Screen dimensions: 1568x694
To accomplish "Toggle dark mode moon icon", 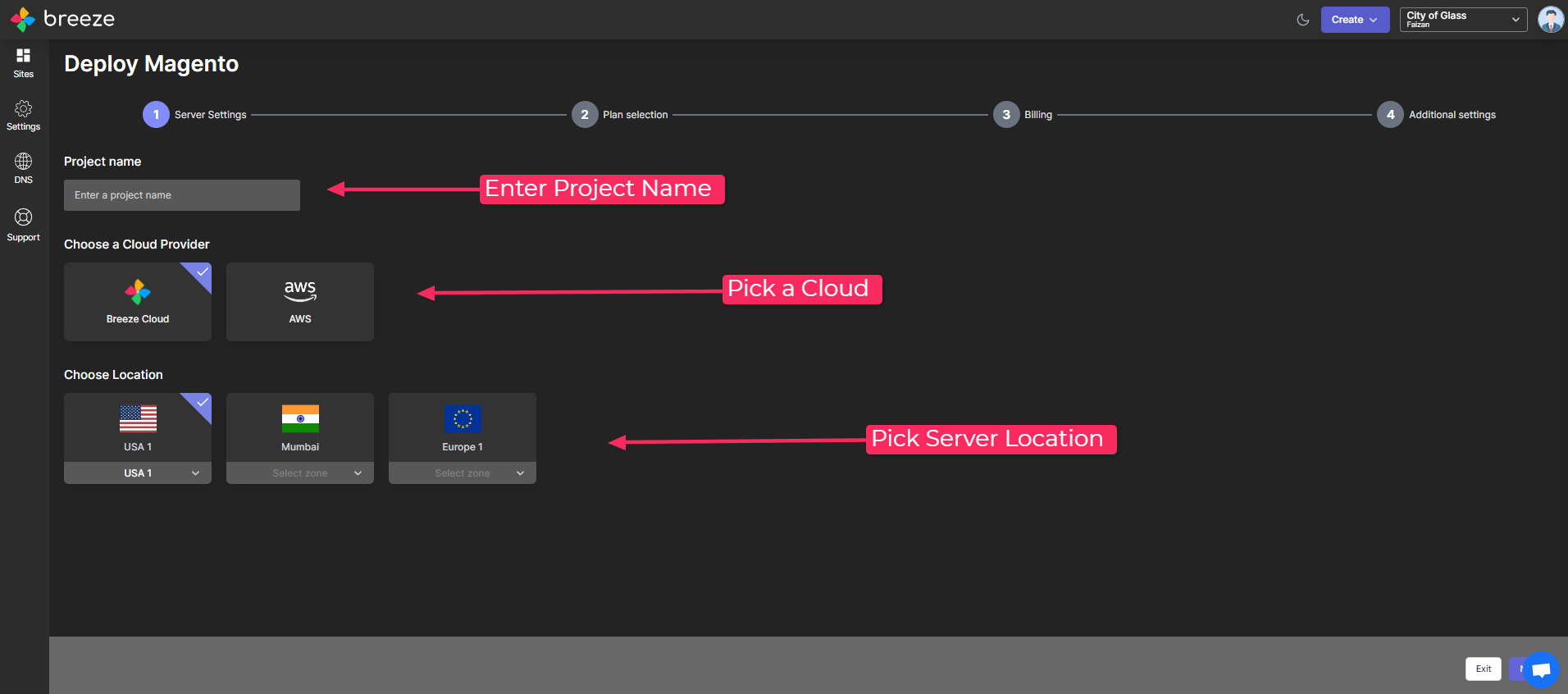I will click(x=1302, y=20).
